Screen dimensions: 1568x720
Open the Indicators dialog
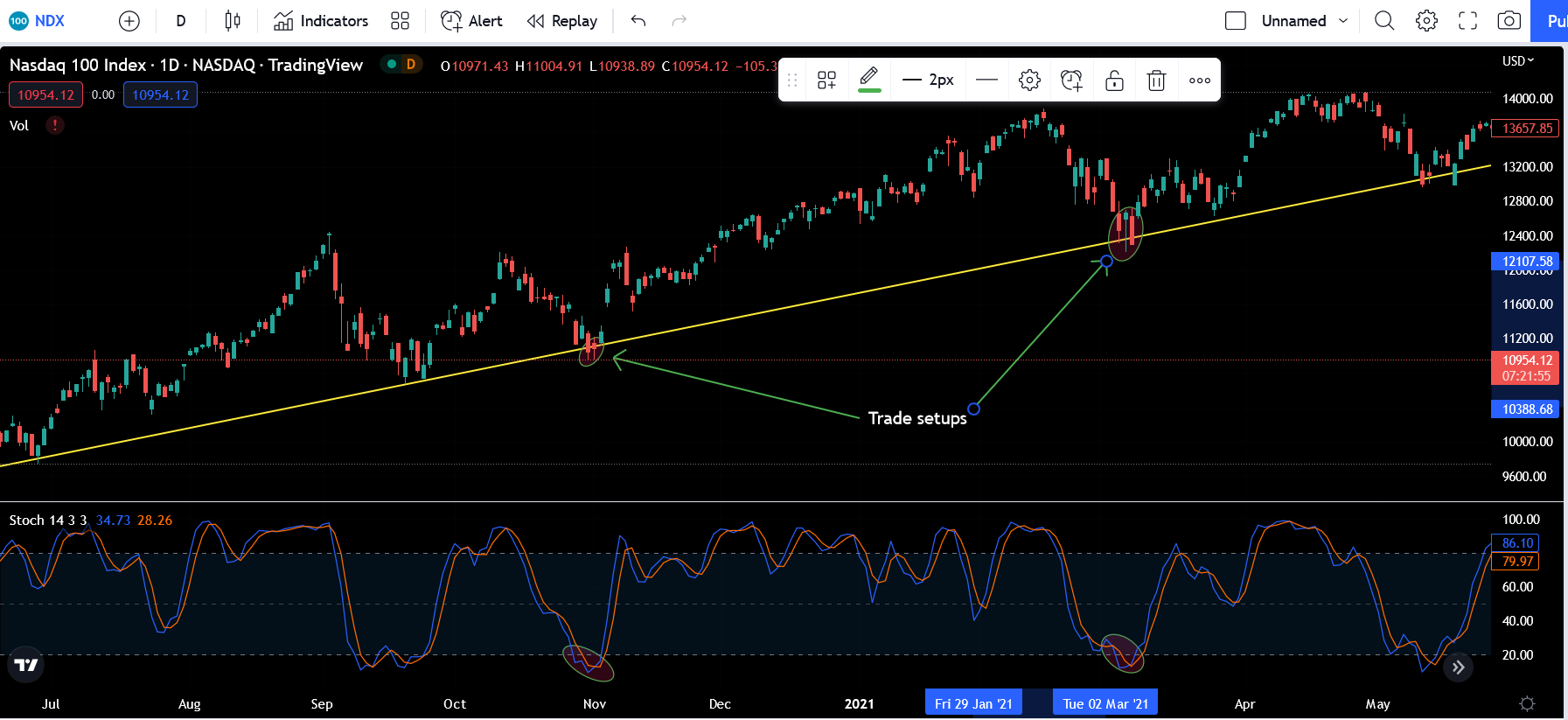(321, 21)
